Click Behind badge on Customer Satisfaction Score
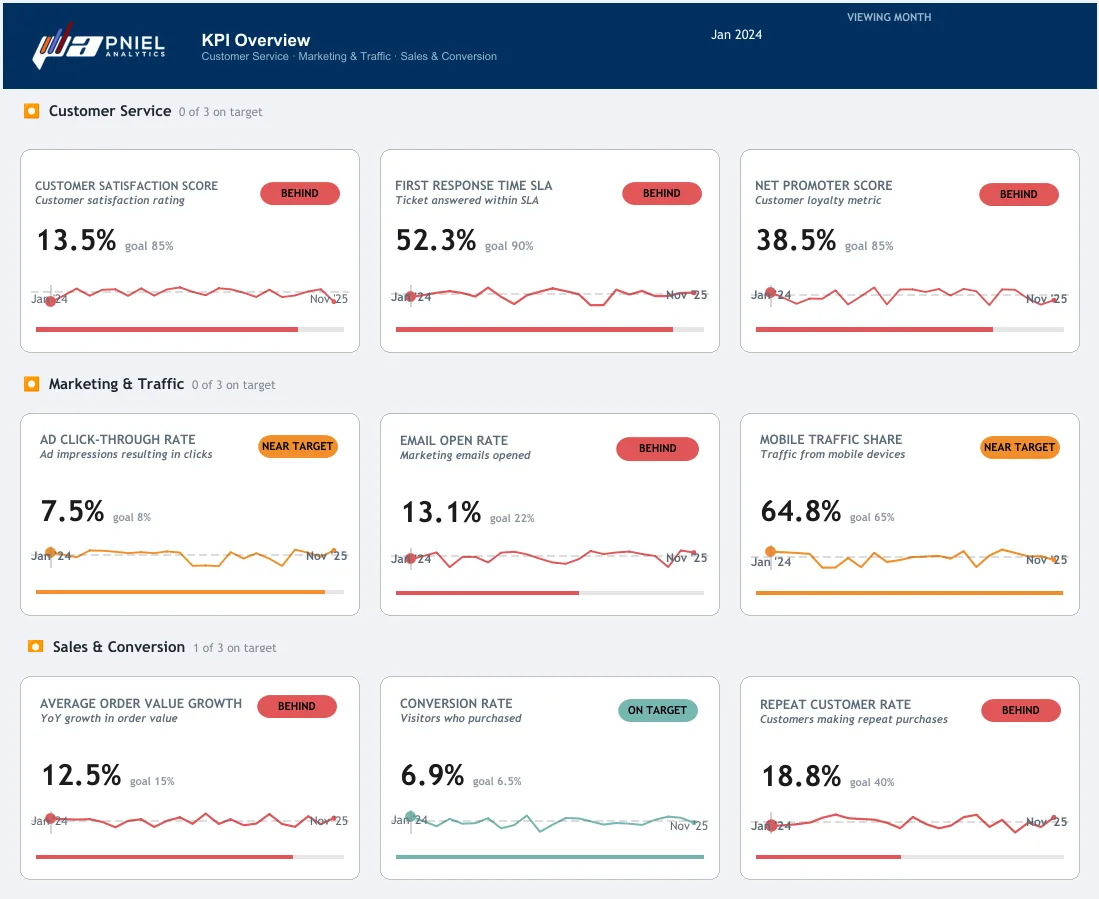The height and width of the screenshot is (899, 1099). (300, 193)
